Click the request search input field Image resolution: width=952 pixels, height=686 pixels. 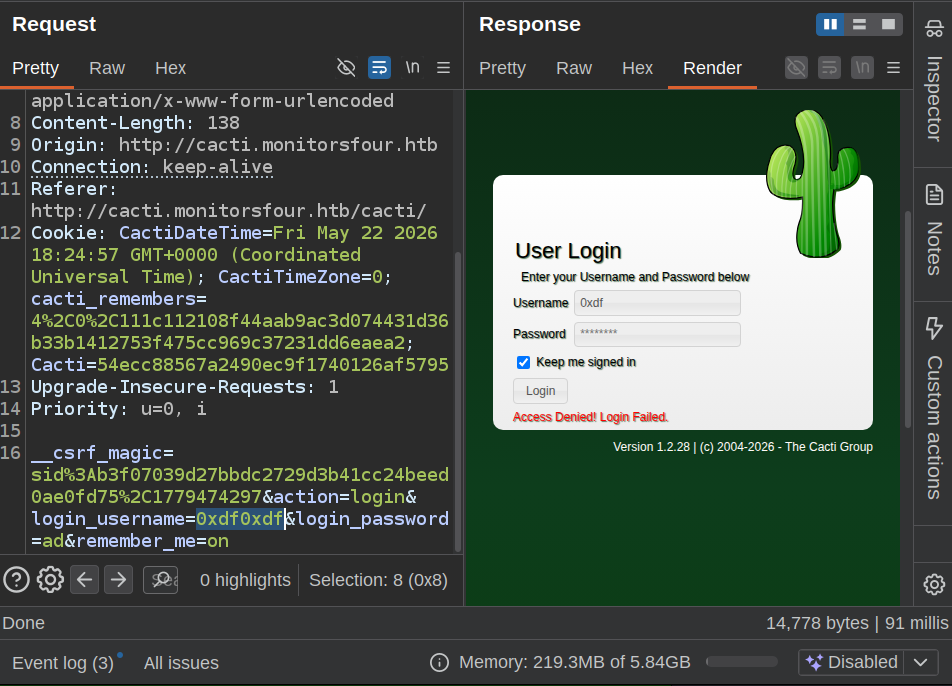[161, 579]
